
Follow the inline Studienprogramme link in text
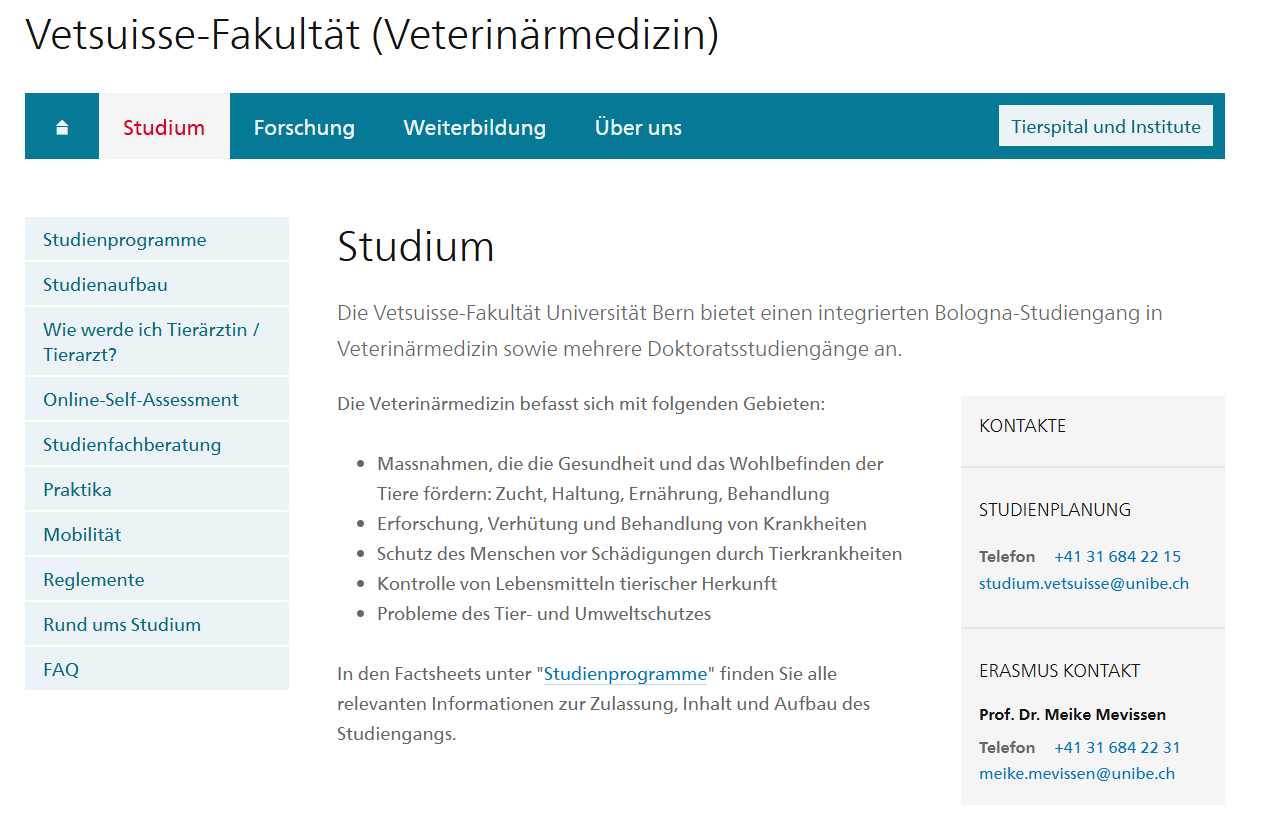pyautogui.click(x=625, y=674)
